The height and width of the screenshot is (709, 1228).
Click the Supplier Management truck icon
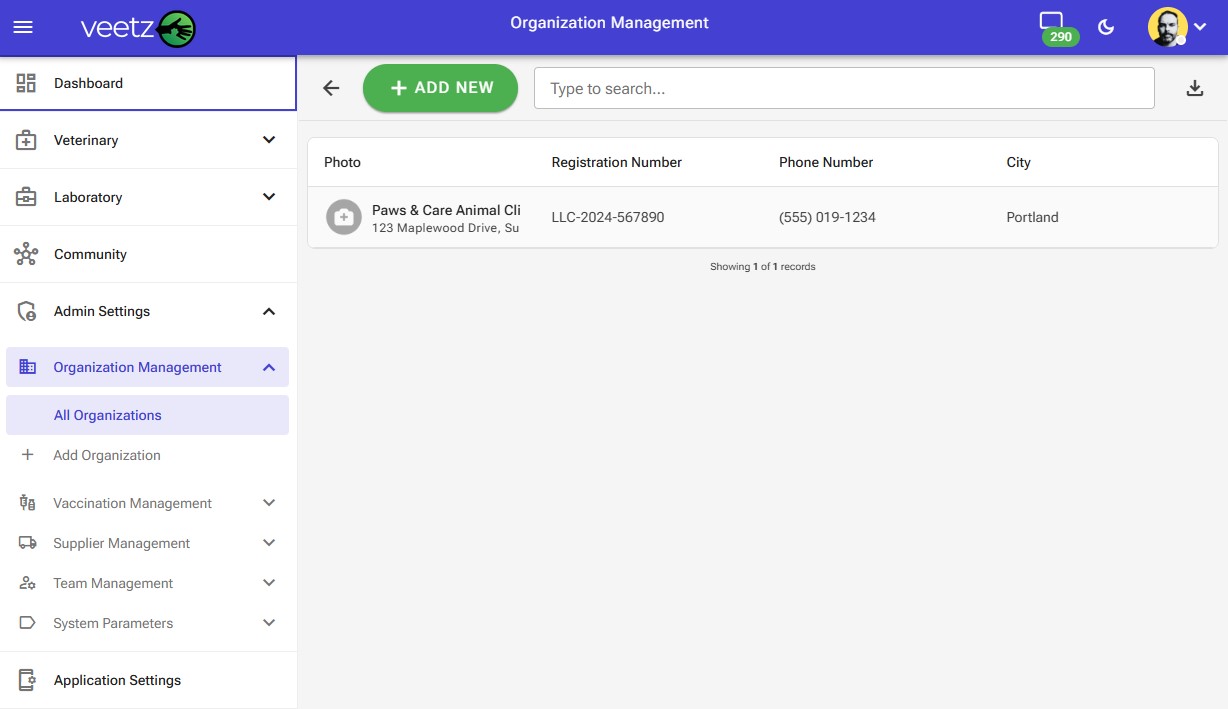point(28,543)
